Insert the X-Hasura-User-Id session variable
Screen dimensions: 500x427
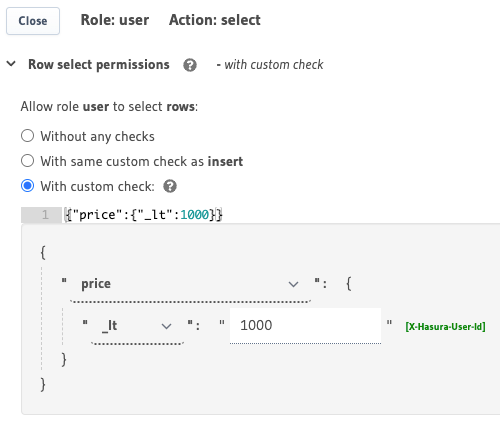pyautogui.click(x=445, y=326)
